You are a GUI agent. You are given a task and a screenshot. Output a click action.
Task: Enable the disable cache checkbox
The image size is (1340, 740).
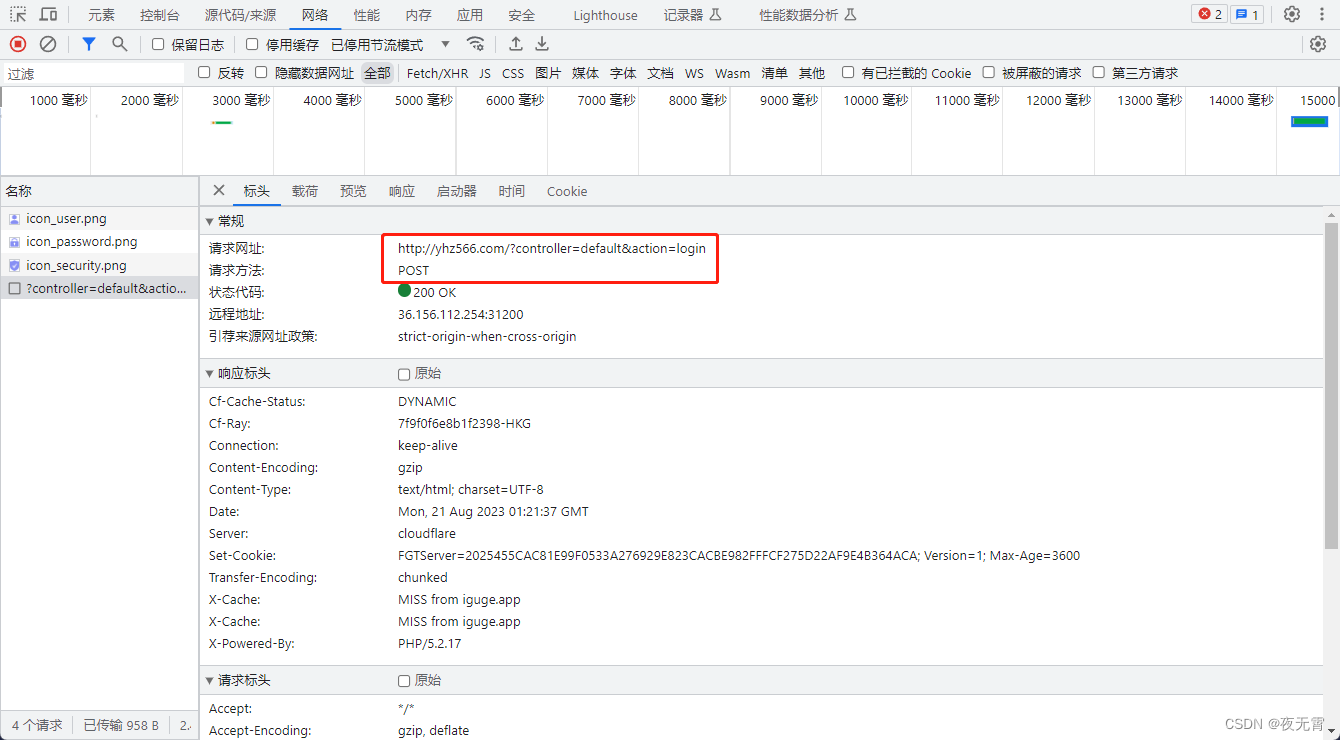(252, 44)
